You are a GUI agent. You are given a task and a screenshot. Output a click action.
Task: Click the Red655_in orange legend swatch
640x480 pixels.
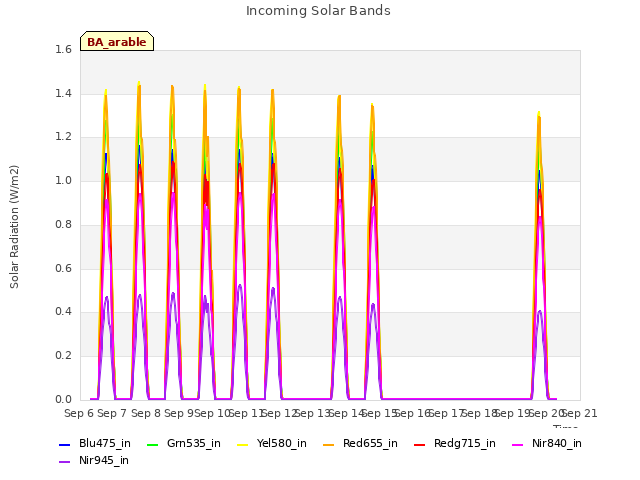click(329, 444)
